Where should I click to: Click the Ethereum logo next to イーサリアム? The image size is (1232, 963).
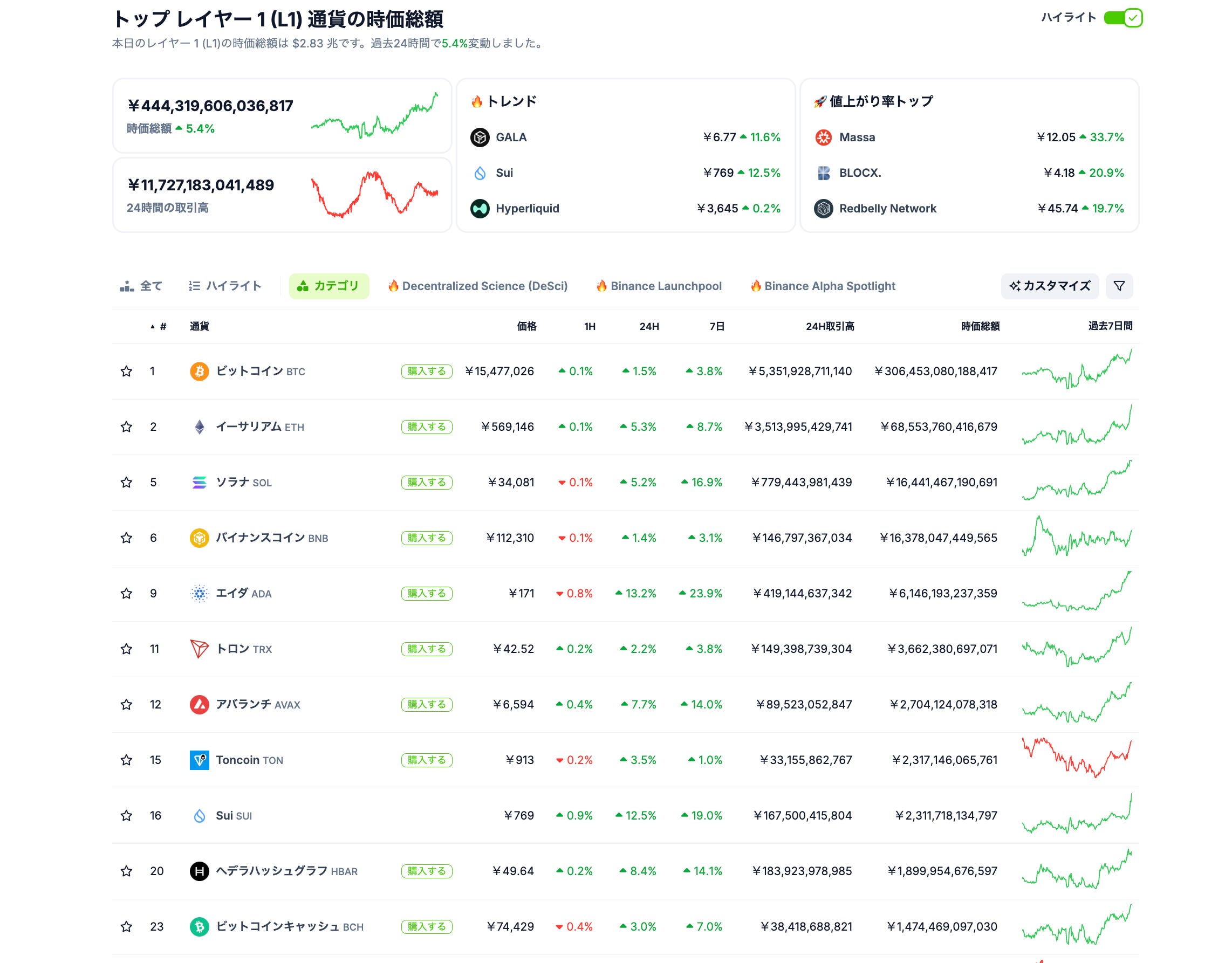coord(199,427)
